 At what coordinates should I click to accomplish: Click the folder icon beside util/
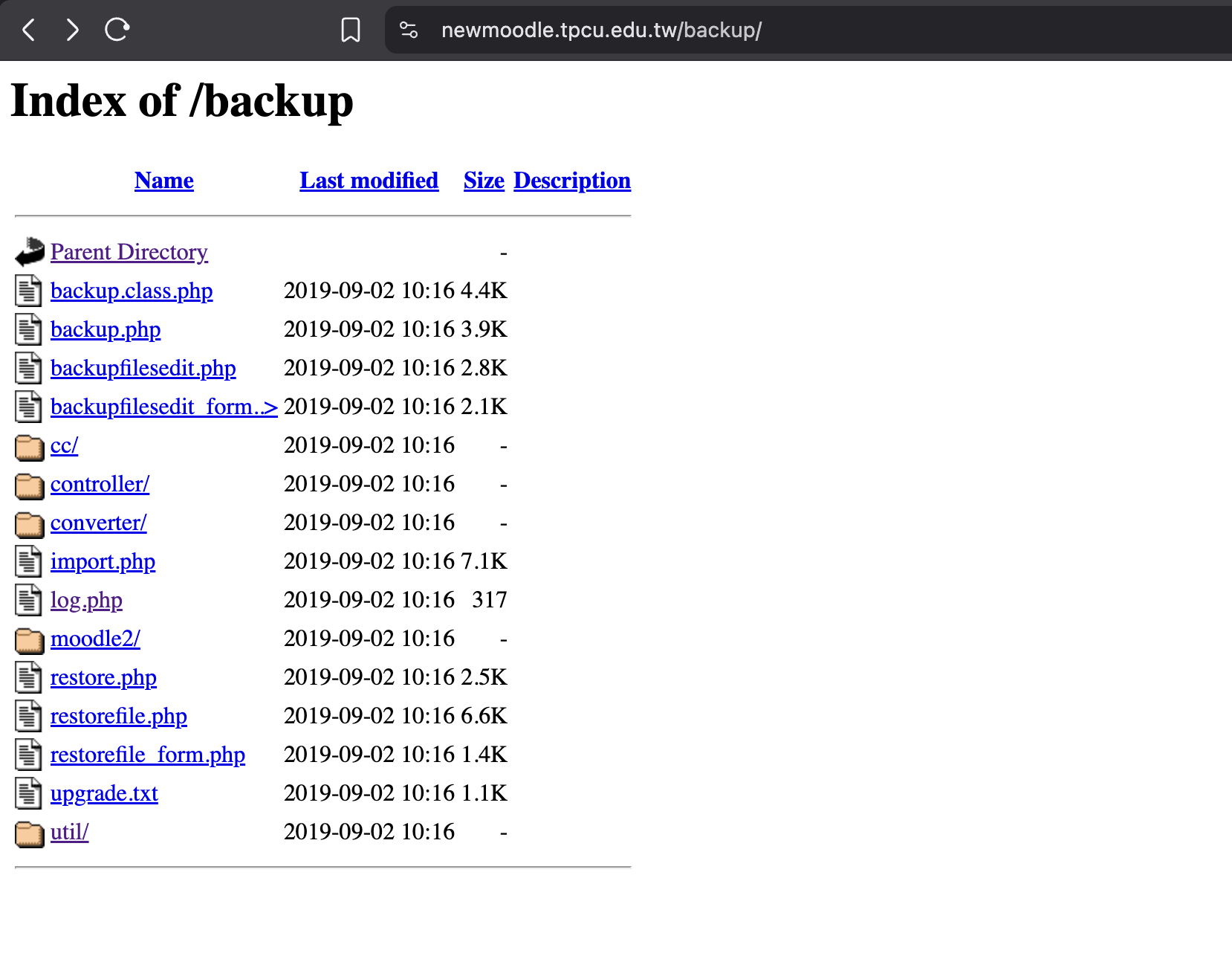pyautogui.click(x=30, y=833)
